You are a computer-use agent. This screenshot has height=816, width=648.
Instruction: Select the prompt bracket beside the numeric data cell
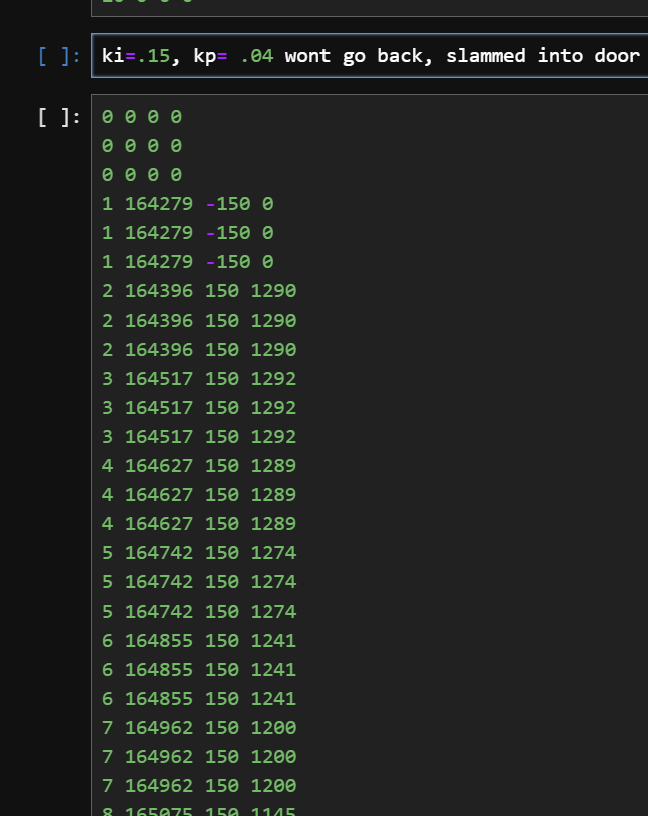pos(58,117)
